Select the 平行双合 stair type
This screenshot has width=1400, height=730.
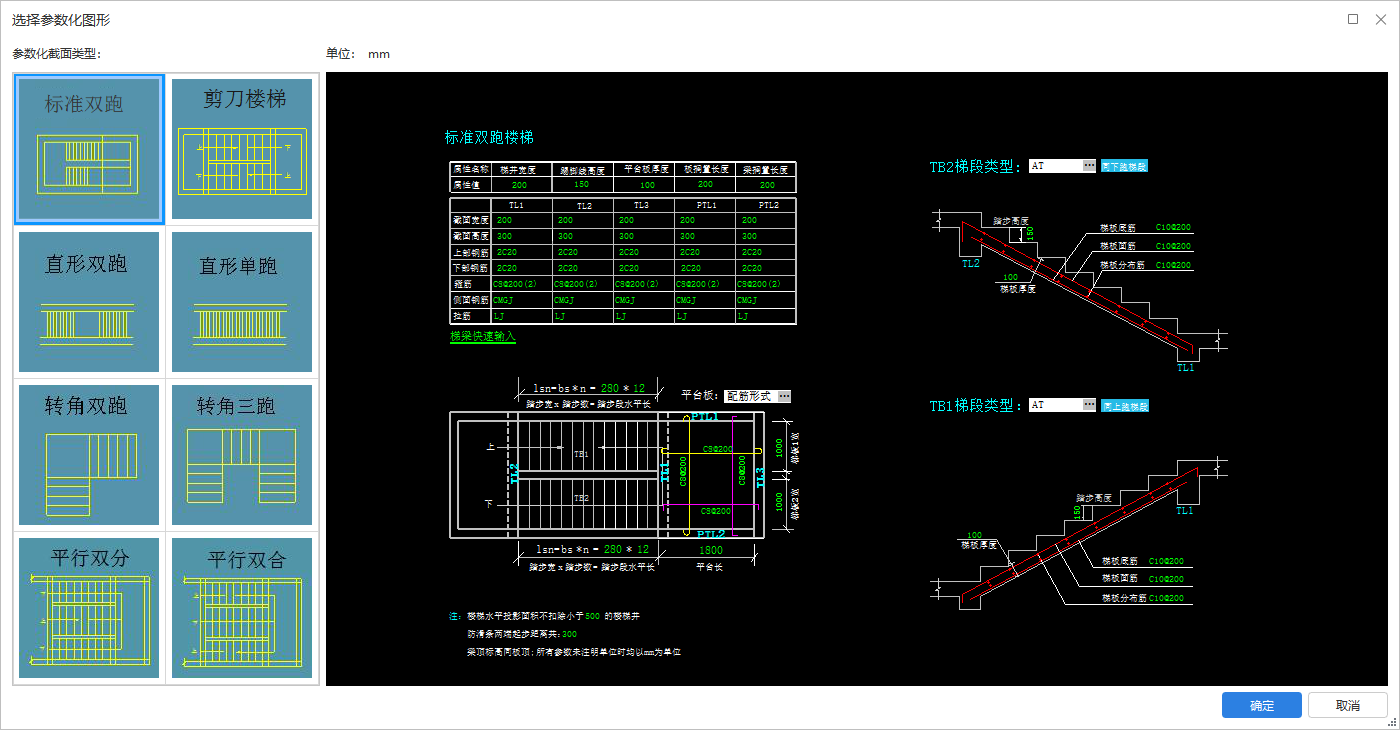(x=242, y=608)
